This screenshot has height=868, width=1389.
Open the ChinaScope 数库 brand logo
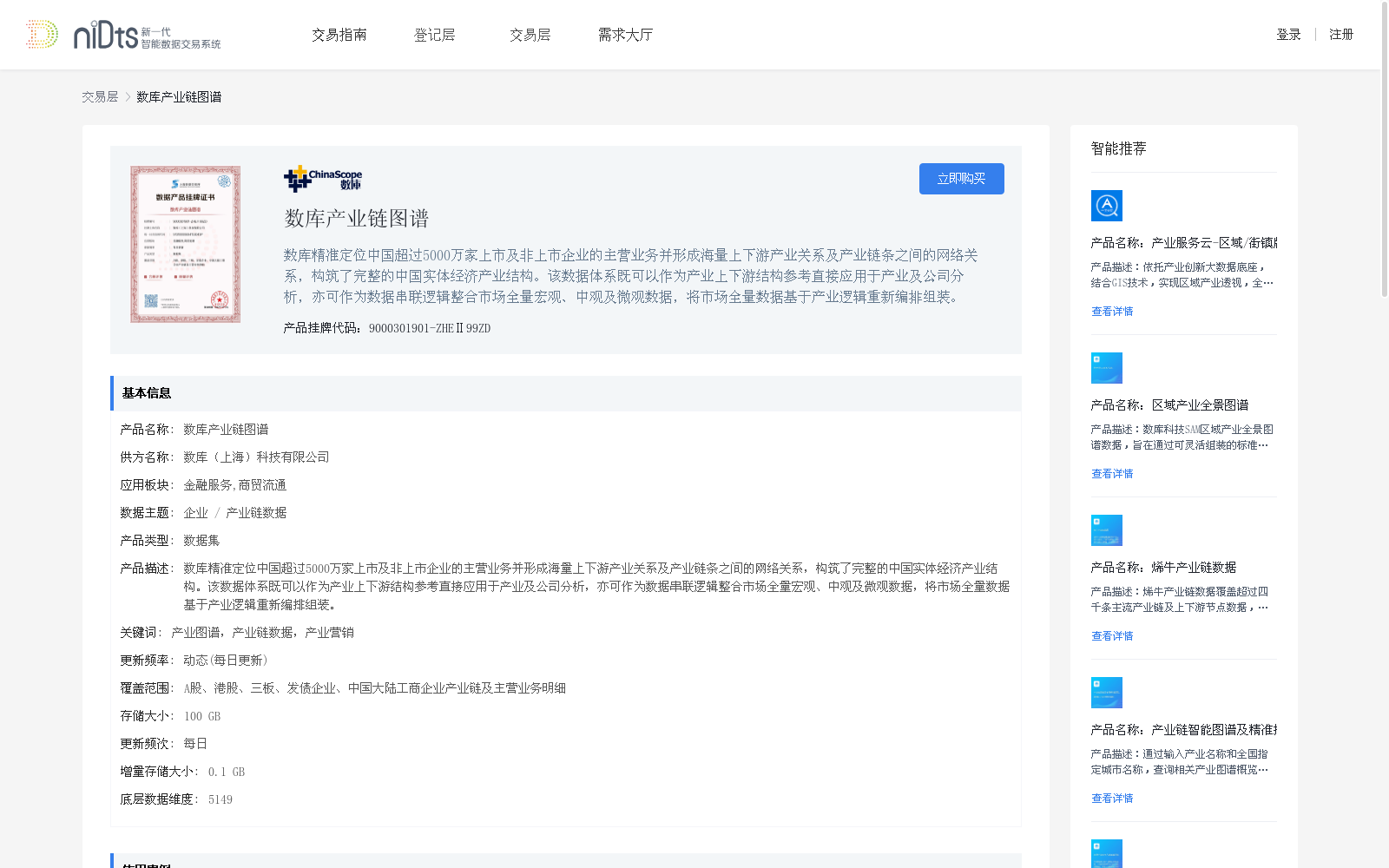pos(323,179)
